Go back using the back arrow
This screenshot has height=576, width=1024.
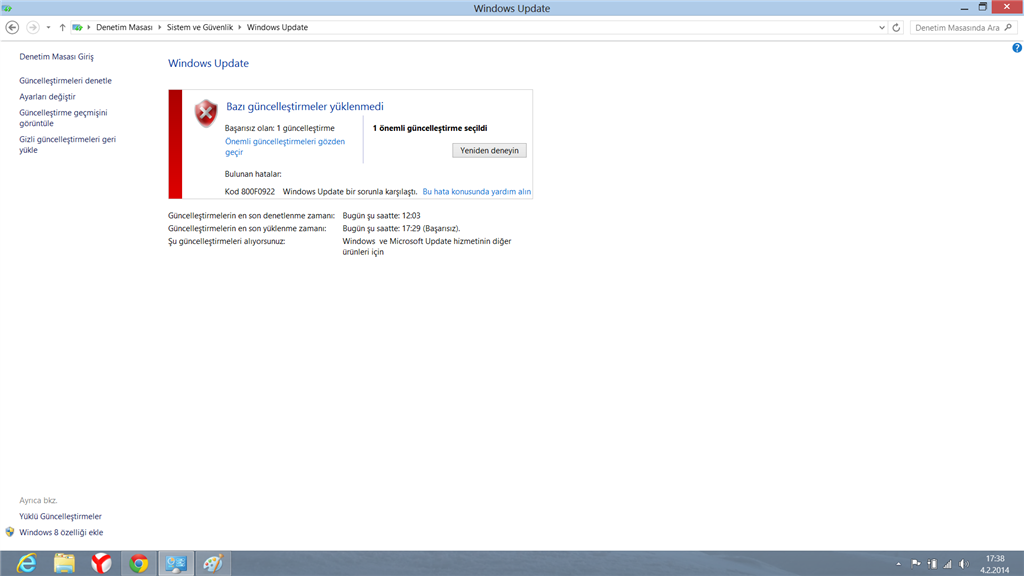(x=12, y=27)
